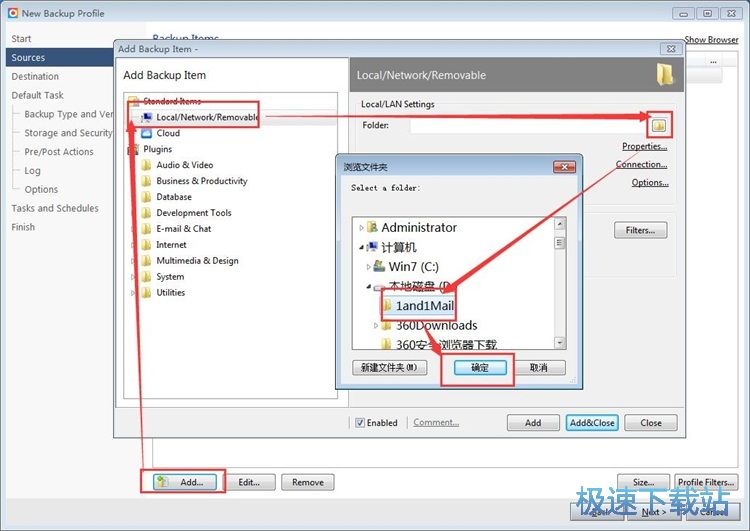Click the Business & Productivity folder icon
750x531 pixels.
point(146,181)
